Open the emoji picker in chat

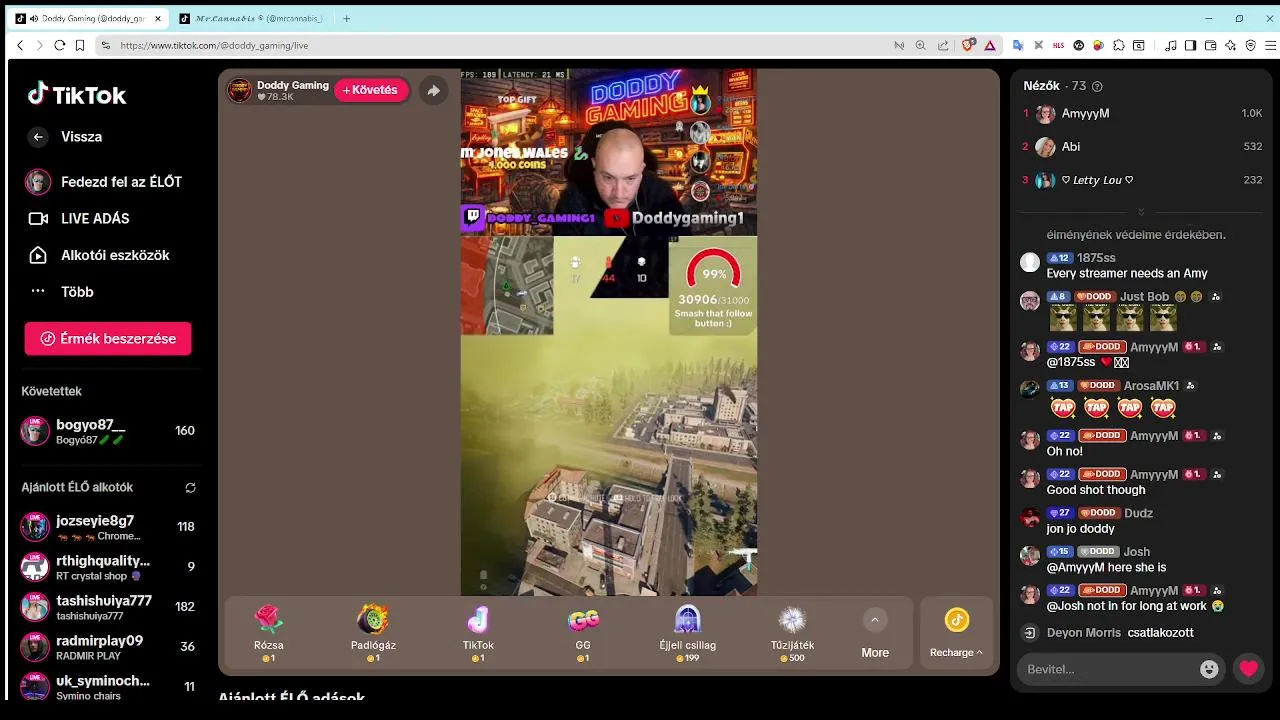[x=1209, y=669]
